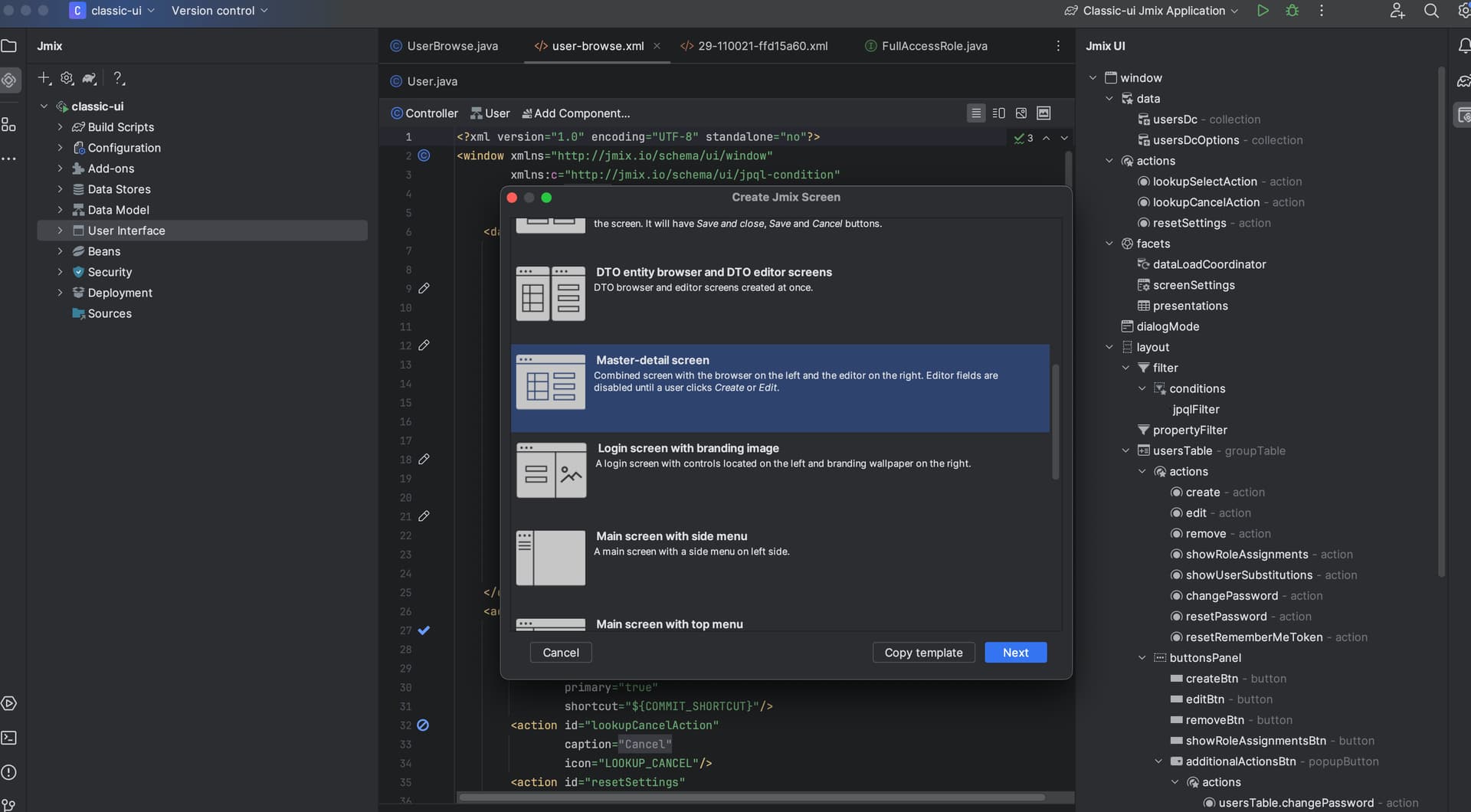Switch to FullAccessRole.java tab
The height and width of the screenshot is (812, 1471).
[x=926, y=46]
